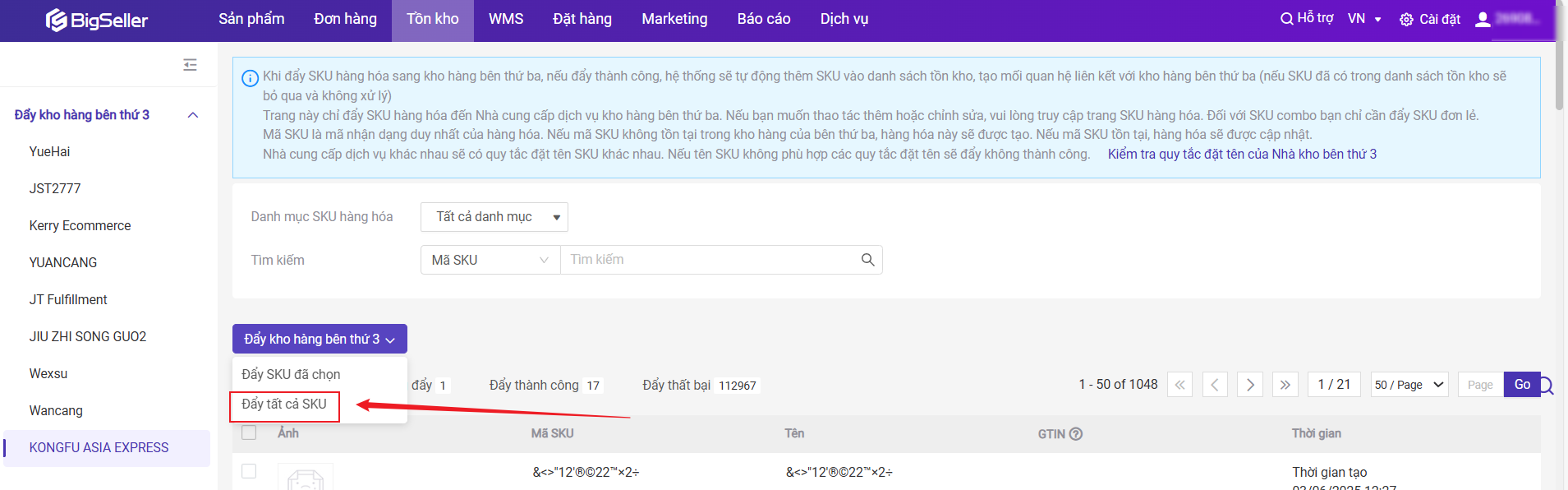This screenshot has width=1568, height=490.
Task: Switch to the Đẩy thất bại tab
Action: pyautogui.click(x=701, y=385)
